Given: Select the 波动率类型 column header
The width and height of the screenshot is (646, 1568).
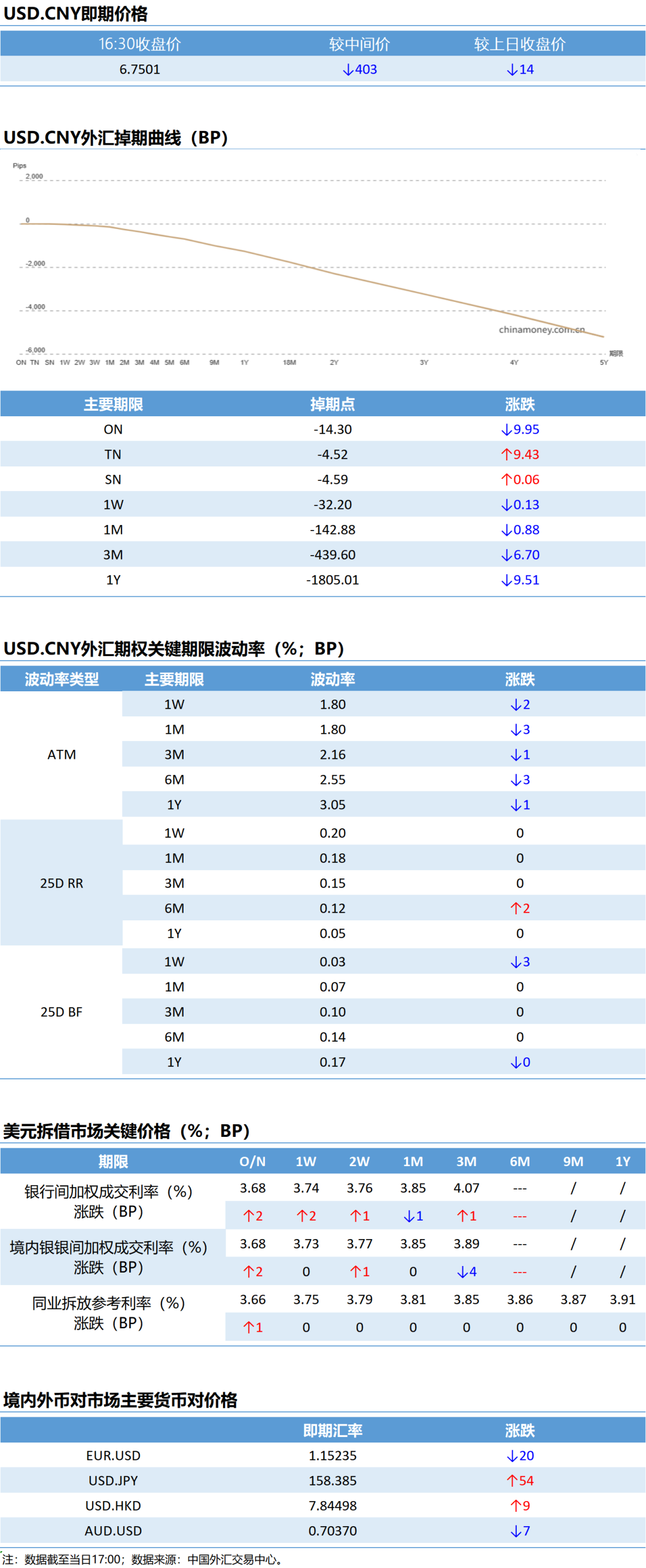Looking at the screenshot, I should coord(62,679).
